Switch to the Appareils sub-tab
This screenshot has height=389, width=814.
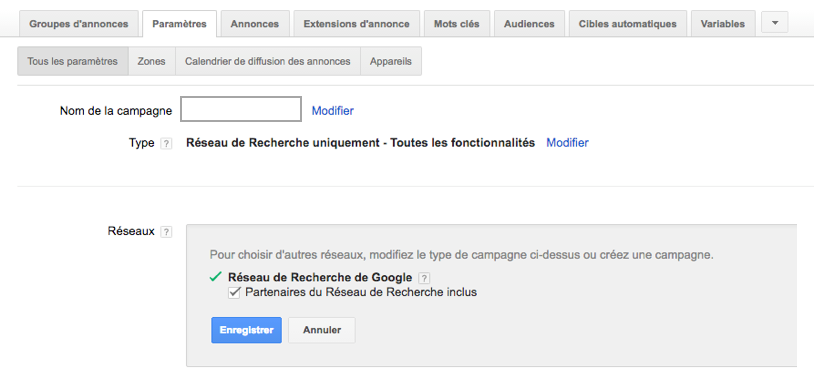(391, 61)
